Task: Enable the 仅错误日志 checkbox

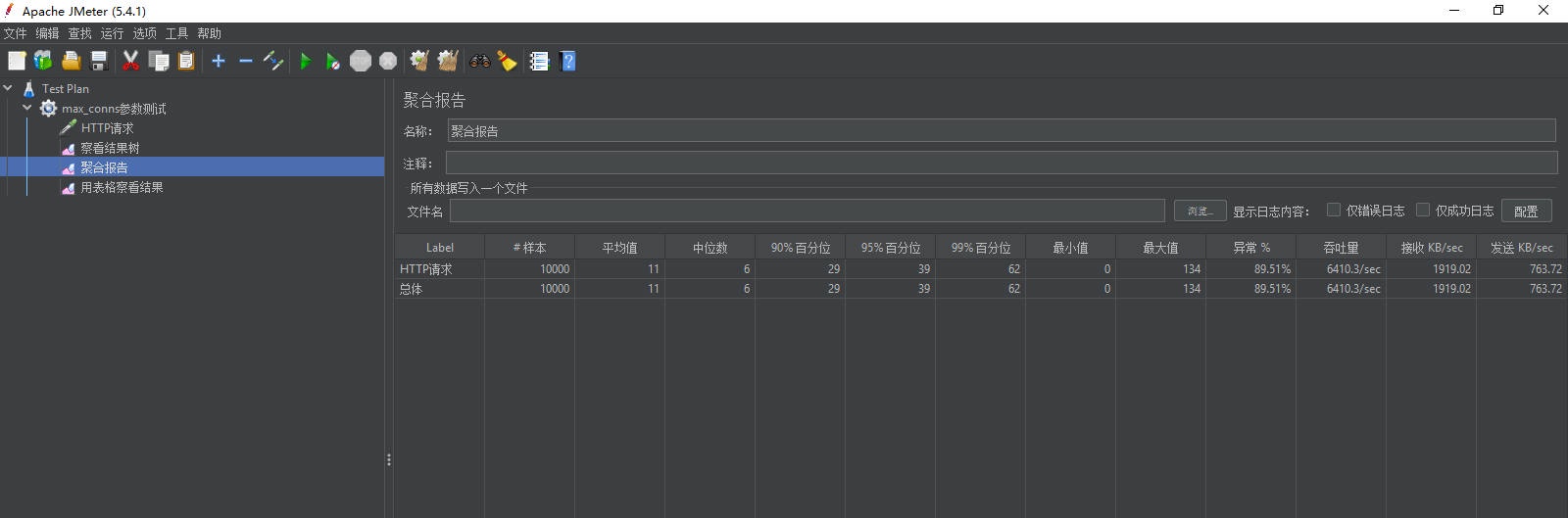Action: [1334, 210]
